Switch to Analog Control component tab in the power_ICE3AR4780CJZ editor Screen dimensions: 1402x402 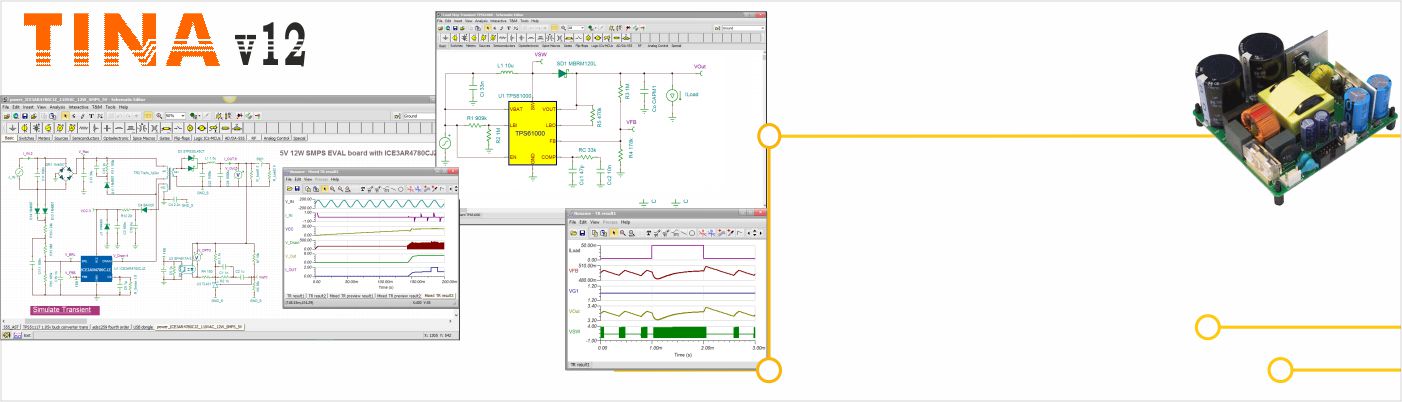[277, 139]
